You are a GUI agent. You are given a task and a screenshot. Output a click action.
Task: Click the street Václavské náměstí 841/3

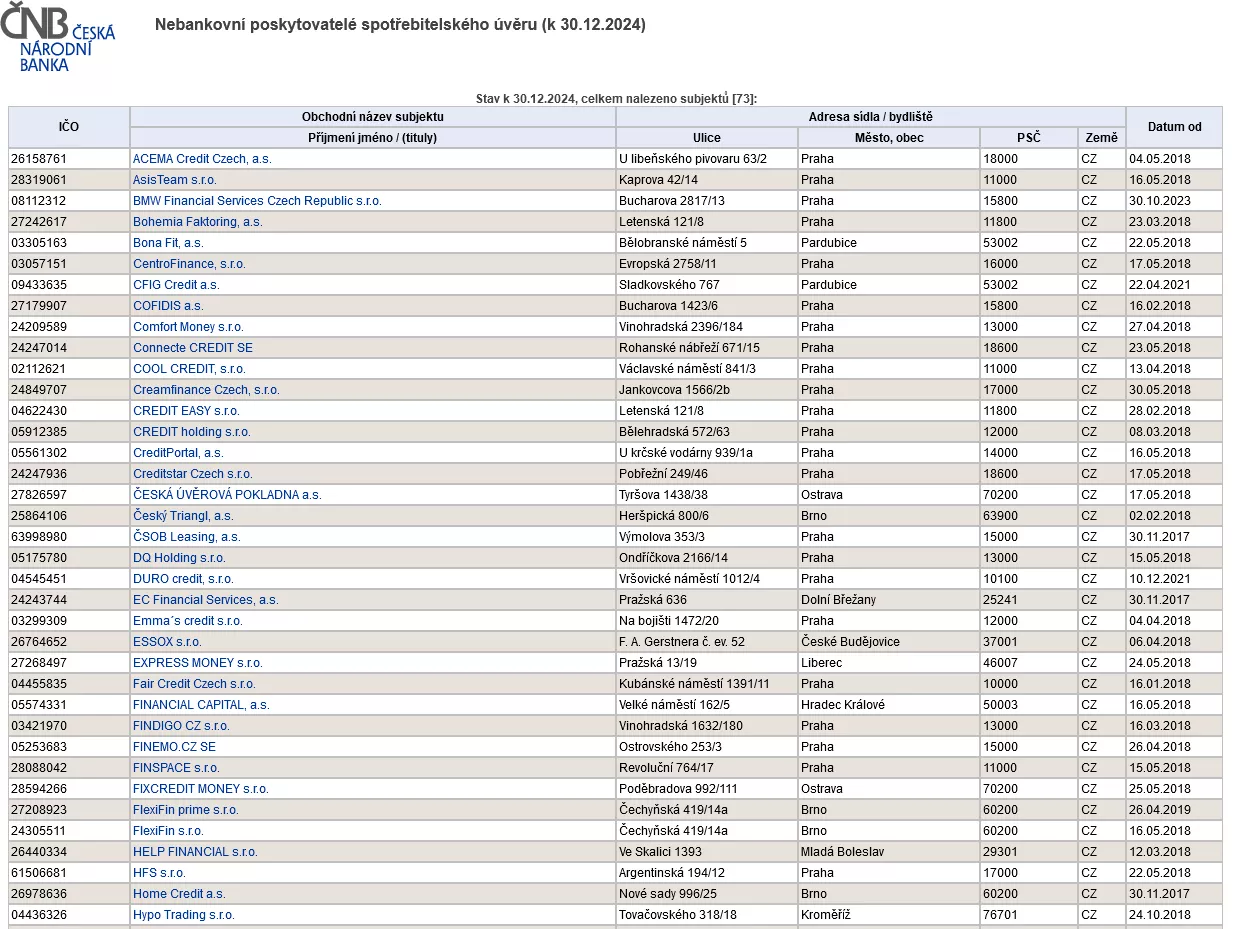(687, 369)
